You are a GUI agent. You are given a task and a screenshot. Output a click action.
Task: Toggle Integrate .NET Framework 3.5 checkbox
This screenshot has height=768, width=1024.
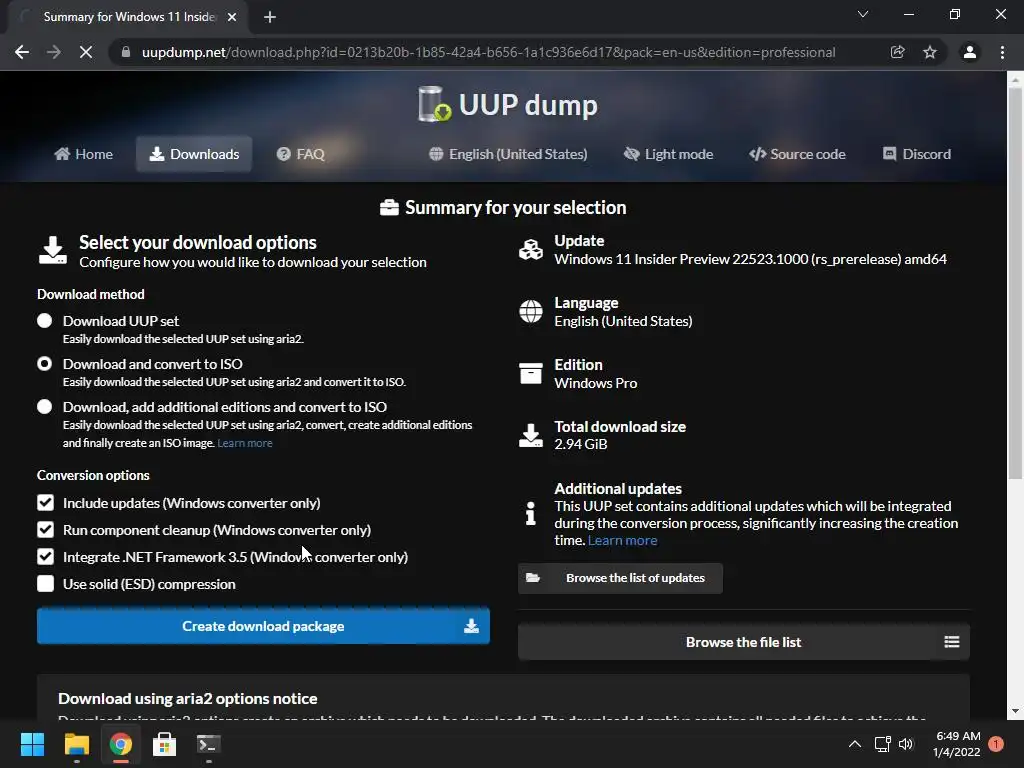tap(45, 556)
